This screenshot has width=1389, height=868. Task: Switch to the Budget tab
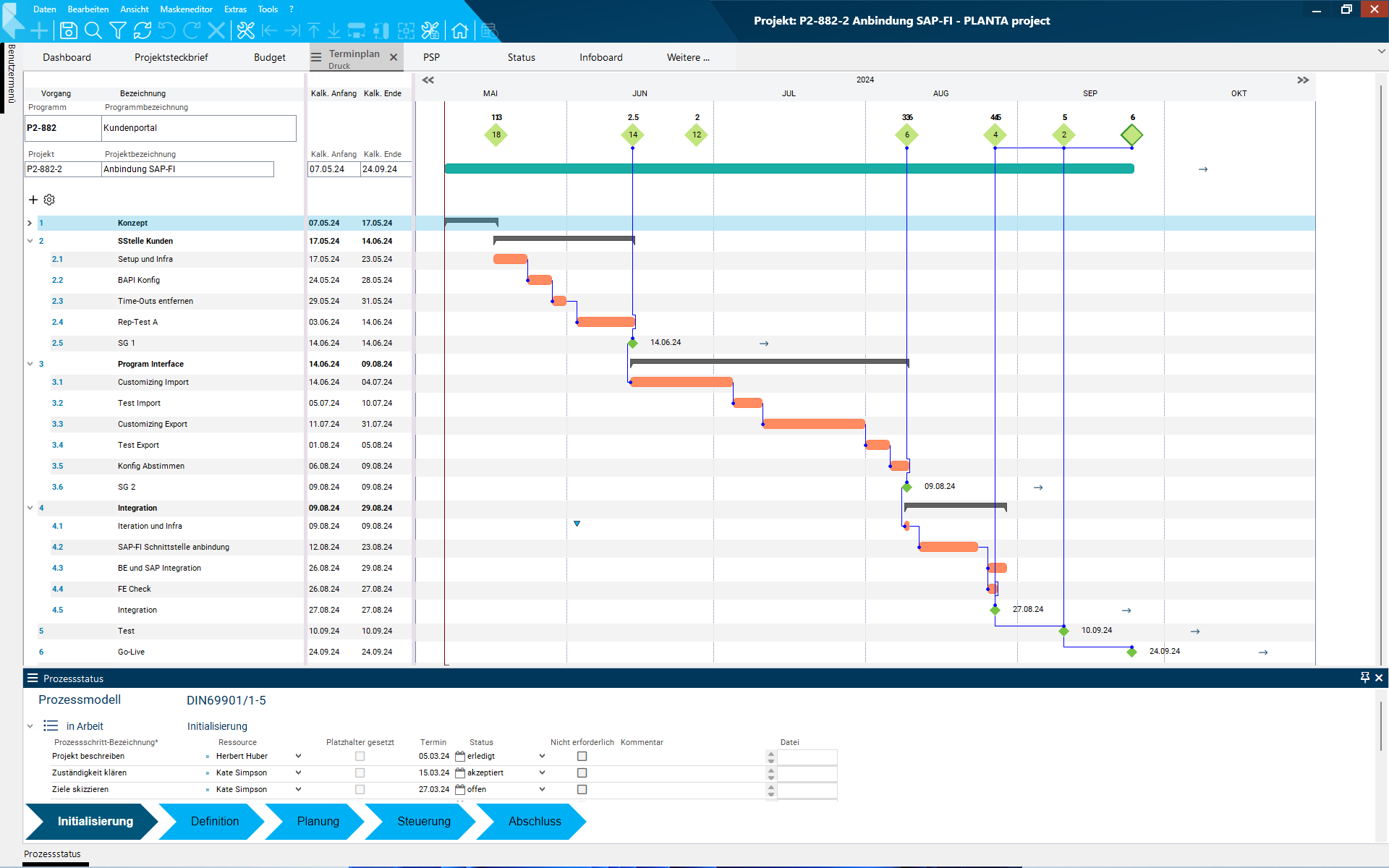[269, 57]
